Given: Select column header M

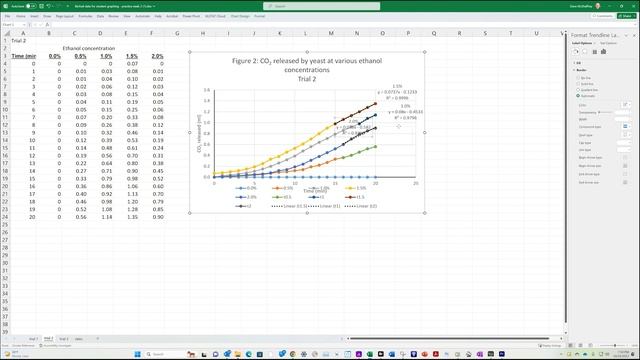Looking at the screenshot, I should (x=331, y=33).
